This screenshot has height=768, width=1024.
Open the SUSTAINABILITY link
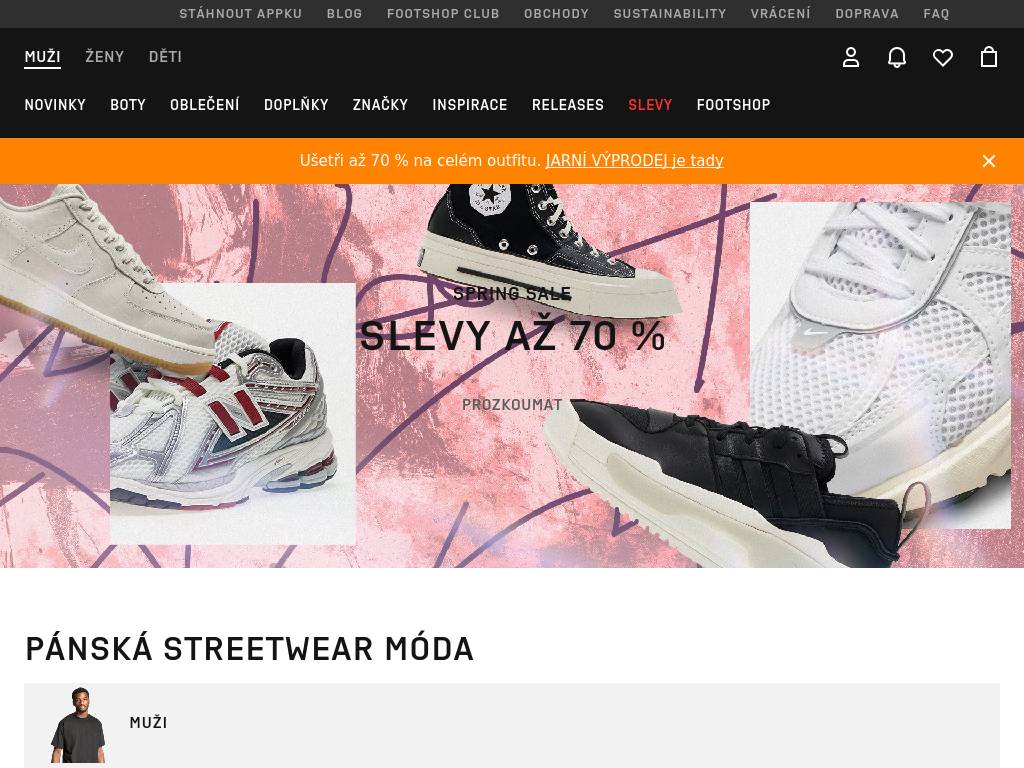(669, 14)
